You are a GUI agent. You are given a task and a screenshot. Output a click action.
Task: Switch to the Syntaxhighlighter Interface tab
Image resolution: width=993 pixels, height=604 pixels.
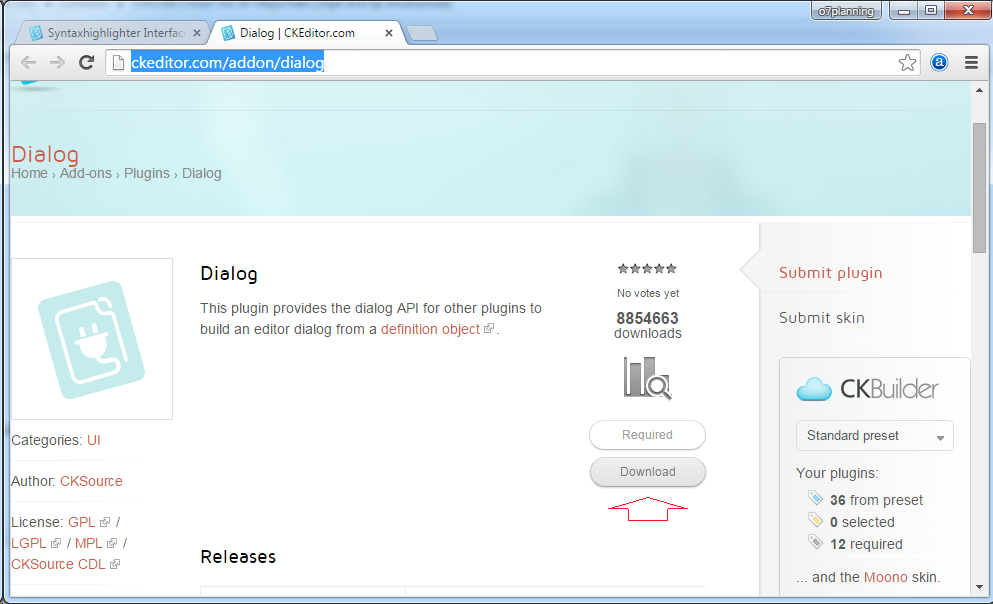point(114,33)
